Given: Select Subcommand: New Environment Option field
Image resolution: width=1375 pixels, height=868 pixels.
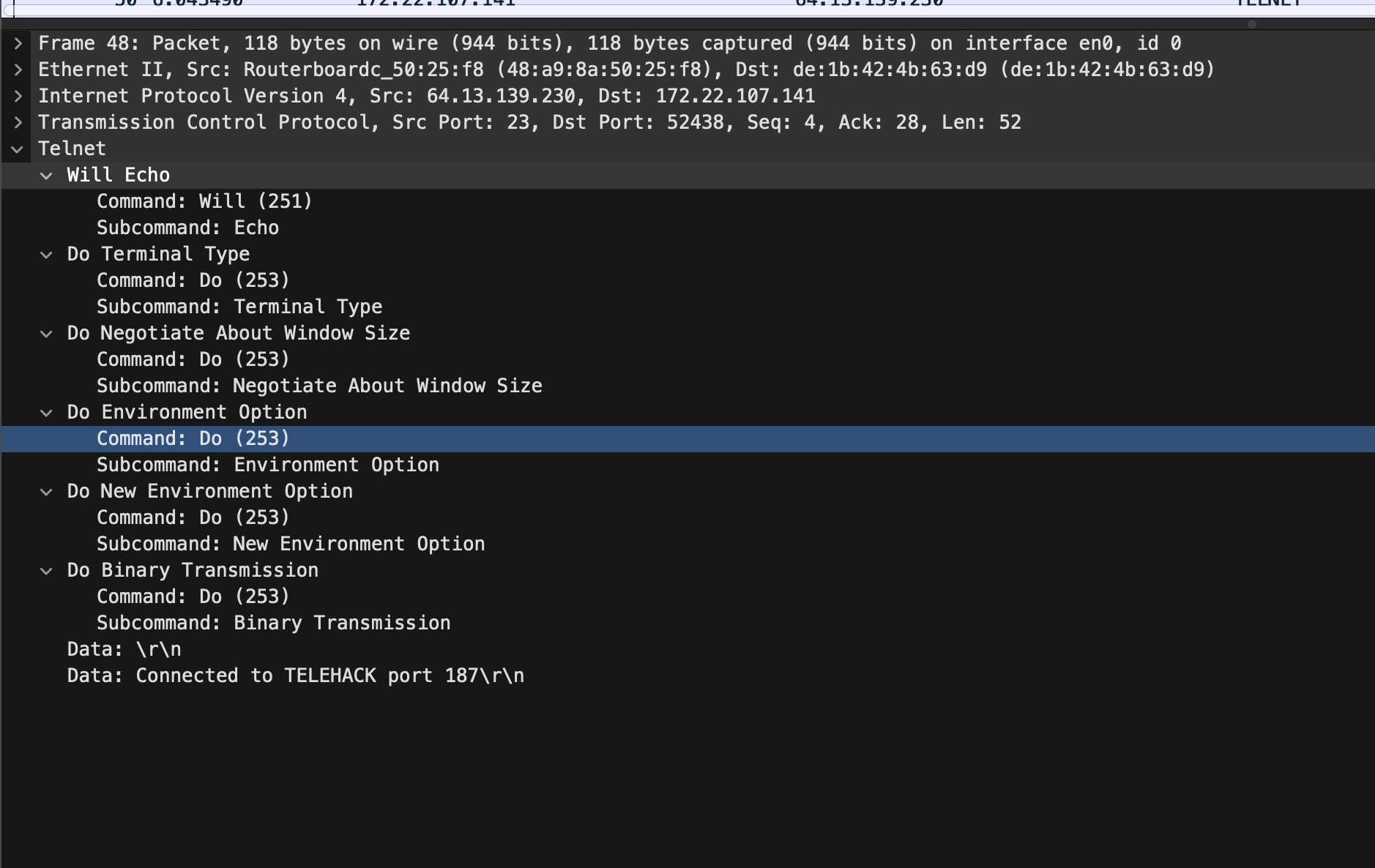Looking at the screenshot, I should [x=291, y=544].
